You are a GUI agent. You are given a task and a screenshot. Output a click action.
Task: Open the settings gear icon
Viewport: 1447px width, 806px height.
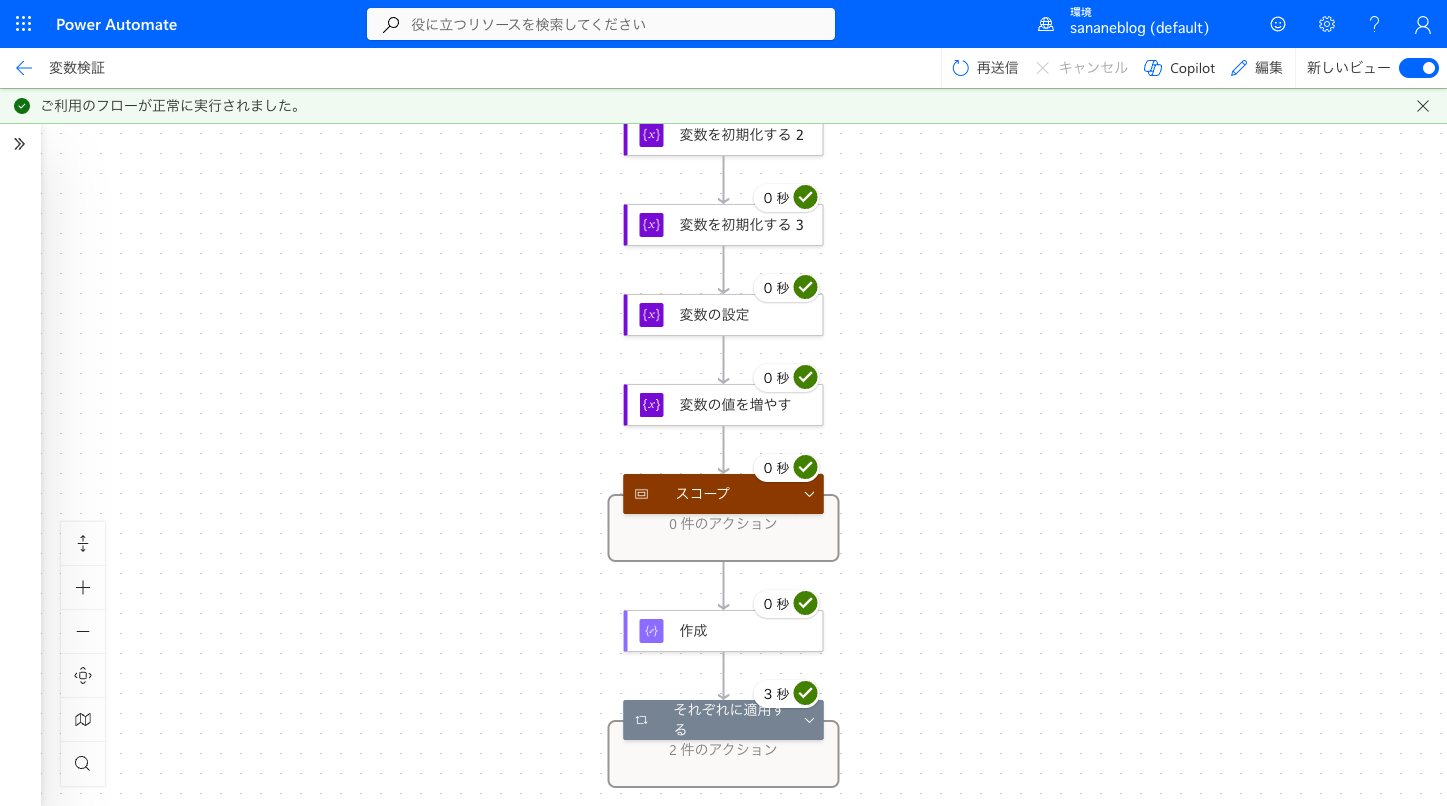click(1326, 24)
